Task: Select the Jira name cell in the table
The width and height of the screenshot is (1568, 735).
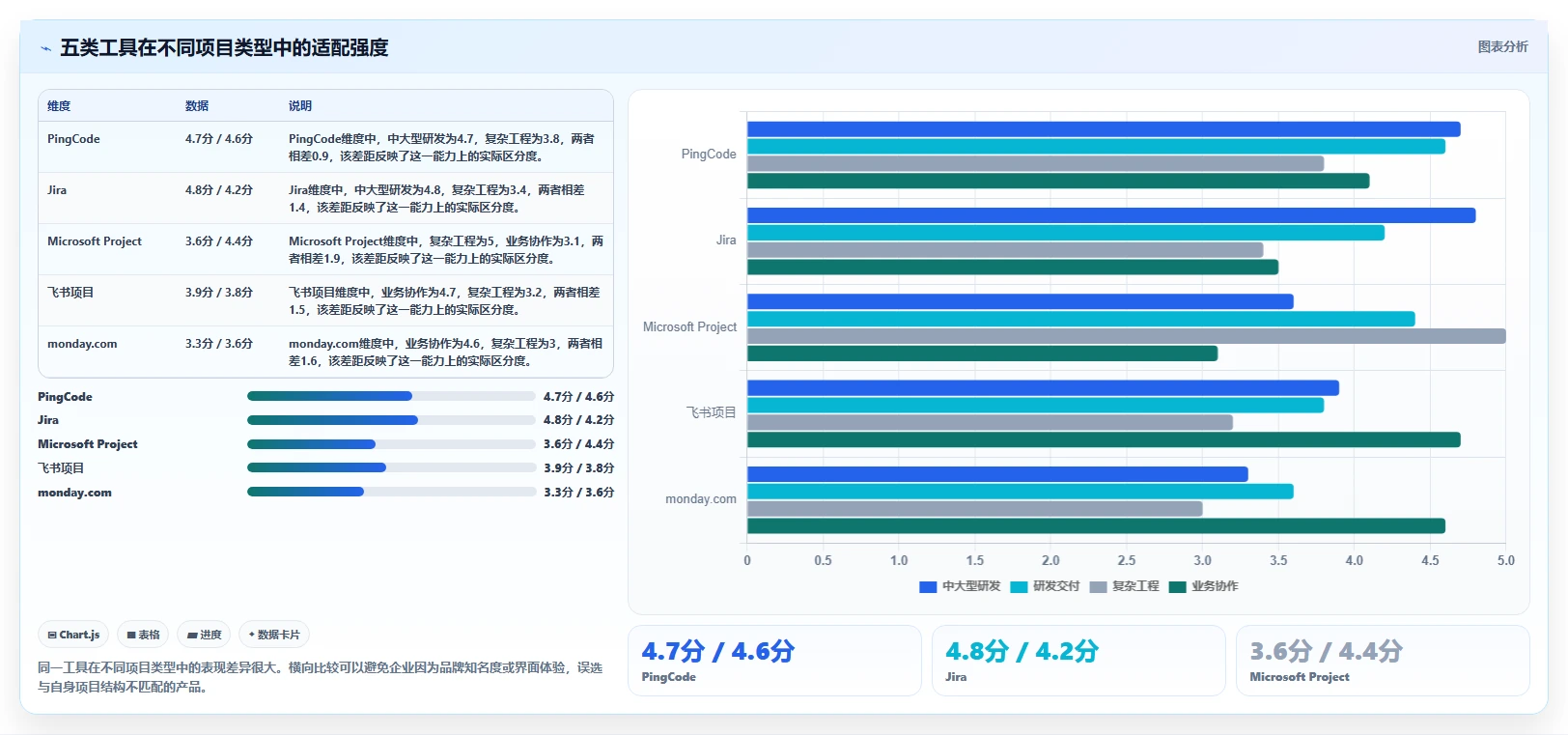Action: (57, 190)
